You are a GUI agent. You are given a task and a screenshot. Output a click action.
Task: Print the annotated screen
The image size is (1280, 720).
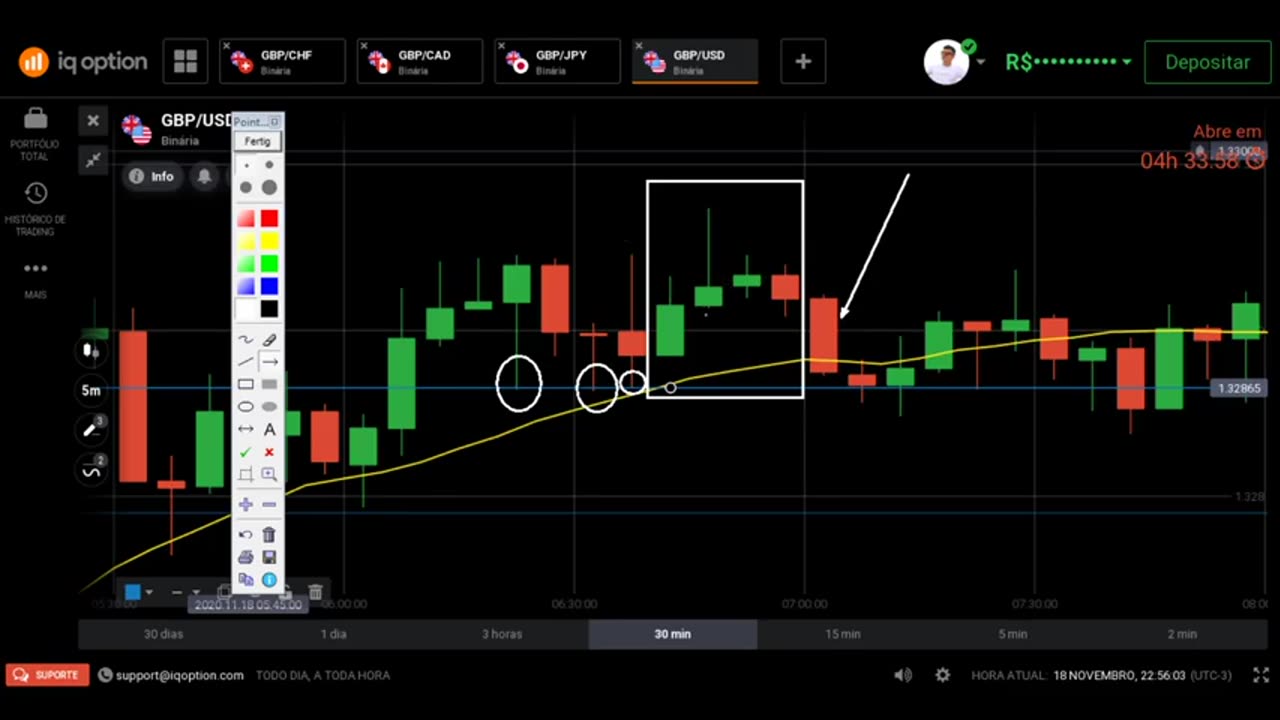pyautogui.click(x=245, y=557)
